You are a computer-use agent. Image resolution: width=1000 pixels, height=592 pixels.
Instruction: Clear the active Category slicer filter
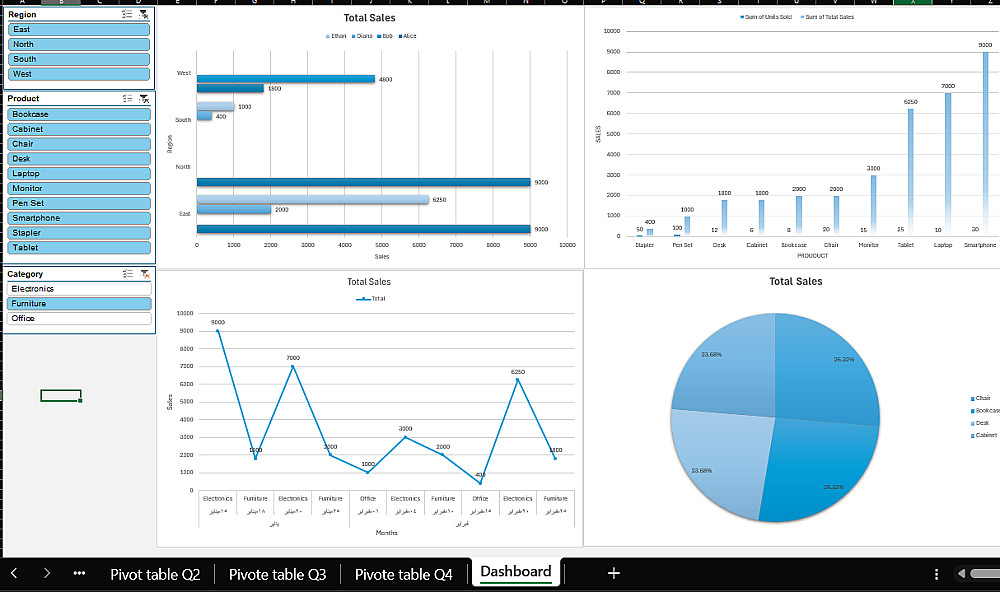[x=145, y=274]
